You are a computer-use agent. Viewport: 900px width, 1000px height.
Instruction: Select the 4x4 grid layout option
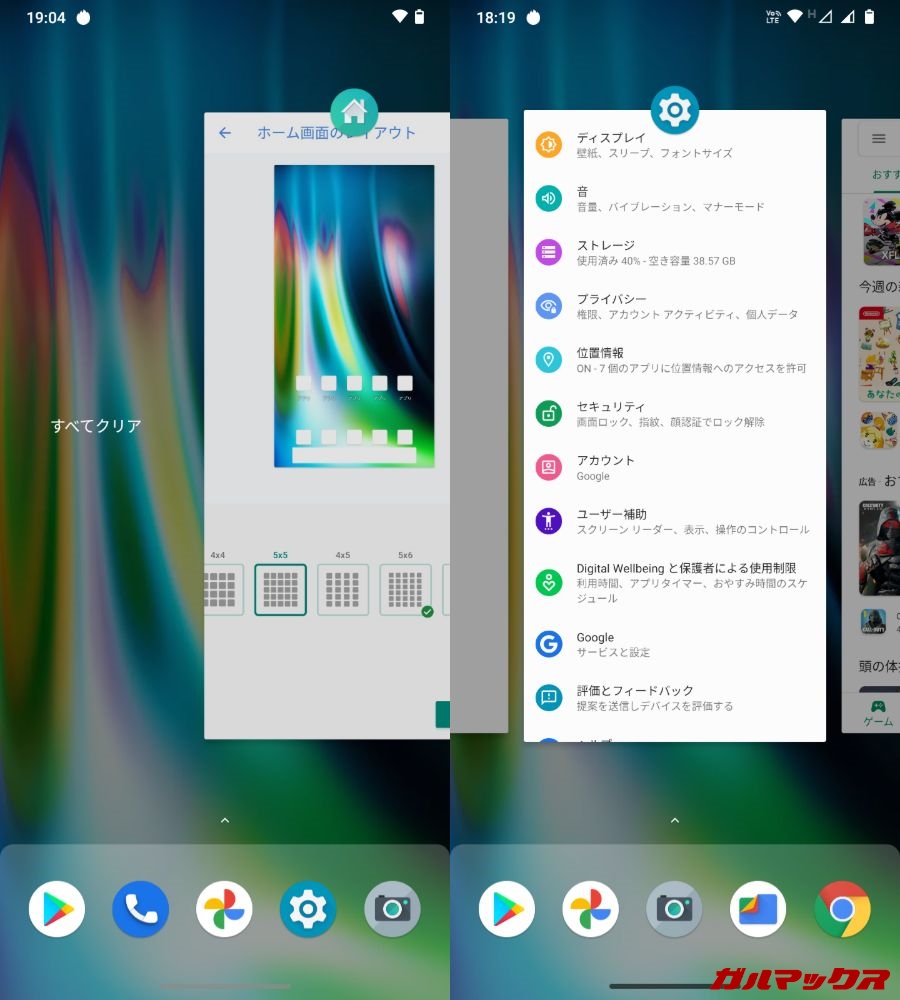(x=222, y=590)
